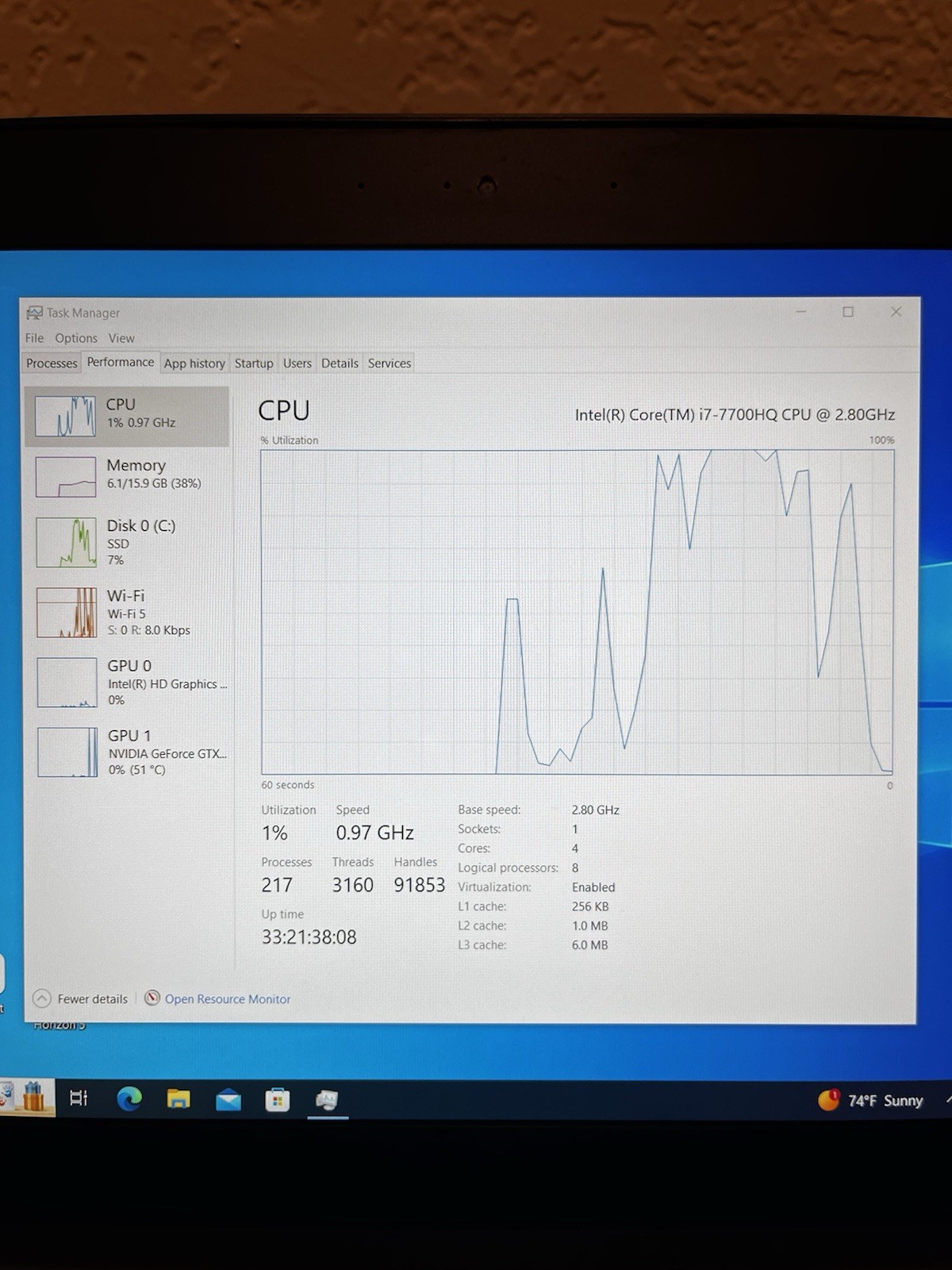Screen dimensions: 952x1270
Task: Click the Fewer details text button
Action: coord(92,999)
